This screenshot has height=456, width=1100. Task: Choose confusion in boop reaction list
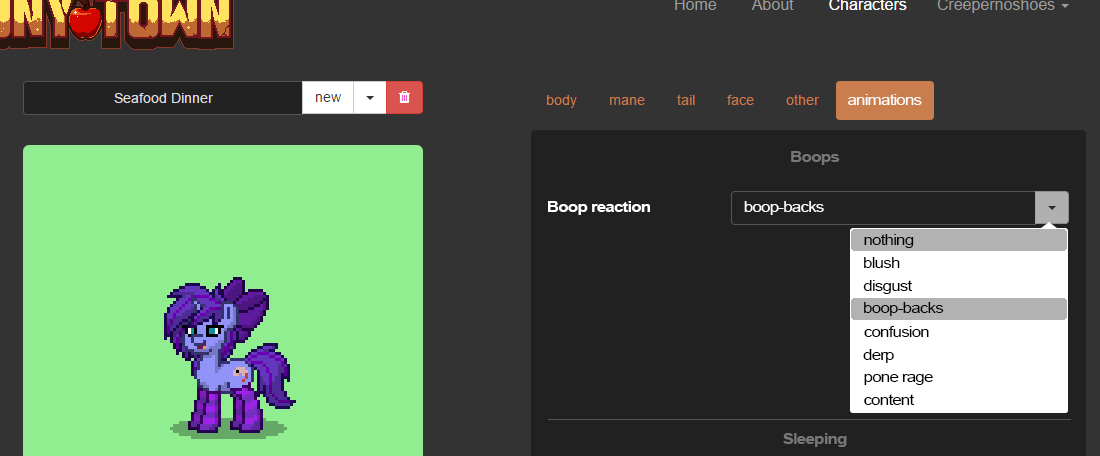pos(959,332)
